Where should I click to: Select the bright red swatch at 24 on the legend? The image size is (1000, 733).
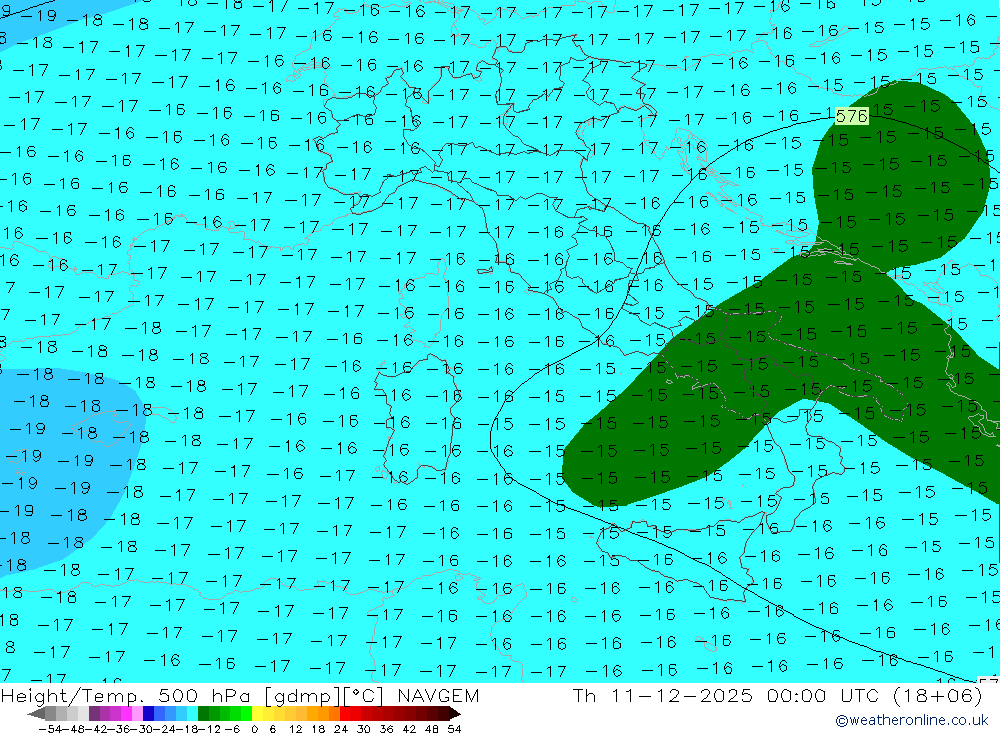(346, 714)
